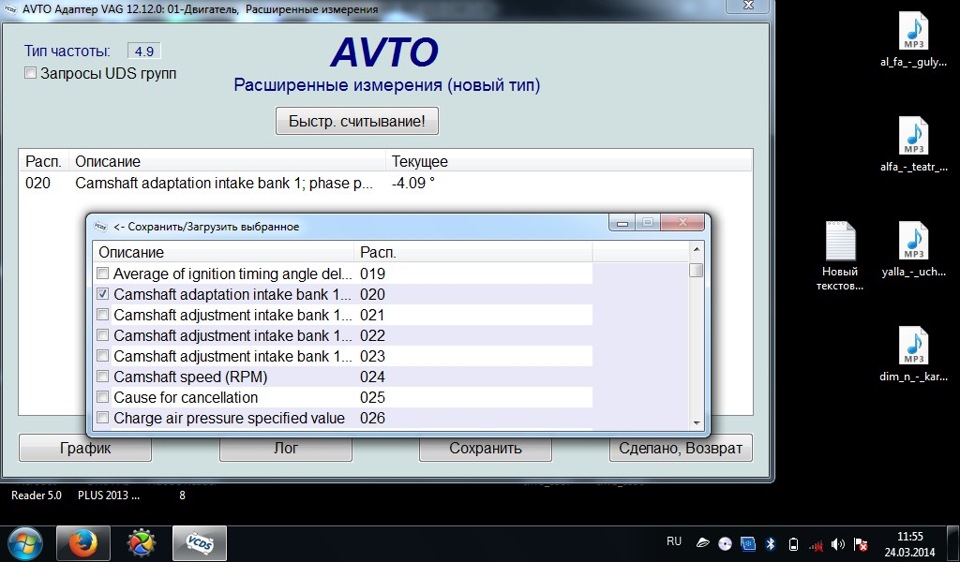The width and height of the screenshot is (960, 562).
Task: Click the AVTO Адаптер main window title icon
Action: click(x=10, y=9)
